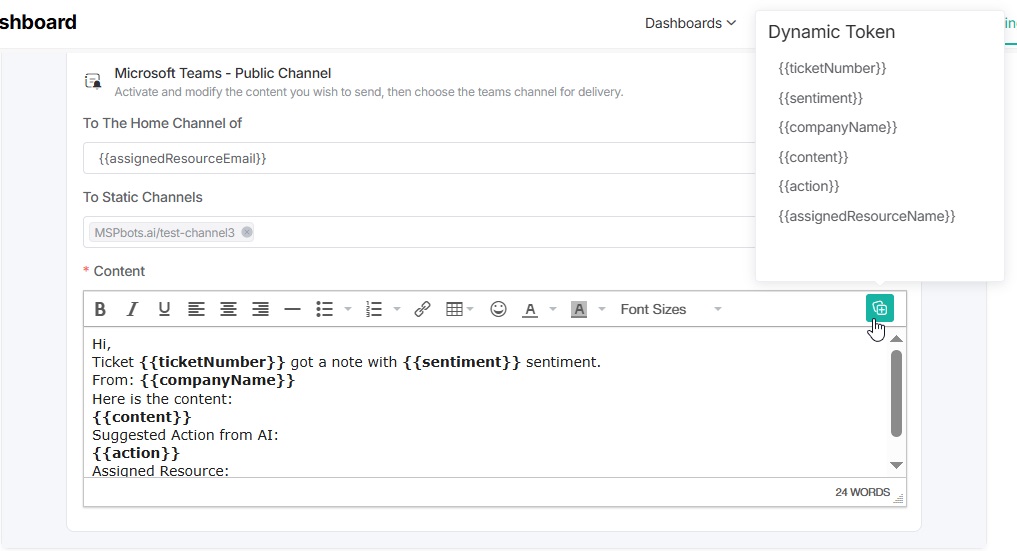
Task: Expand the numbered list style dropdown
Action: (x=397, y=310)
